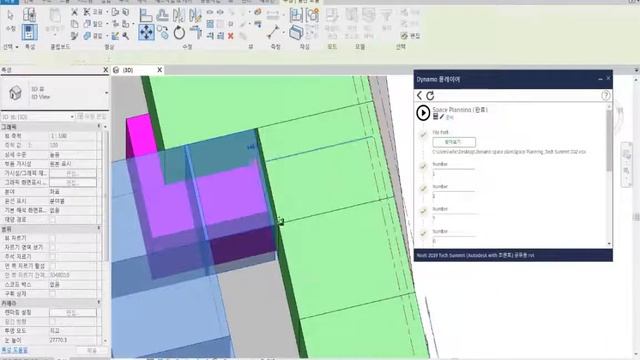Viewport: 640px width, 360px height.
Task: Select the Align tool
Action: (x=146, y=15)
